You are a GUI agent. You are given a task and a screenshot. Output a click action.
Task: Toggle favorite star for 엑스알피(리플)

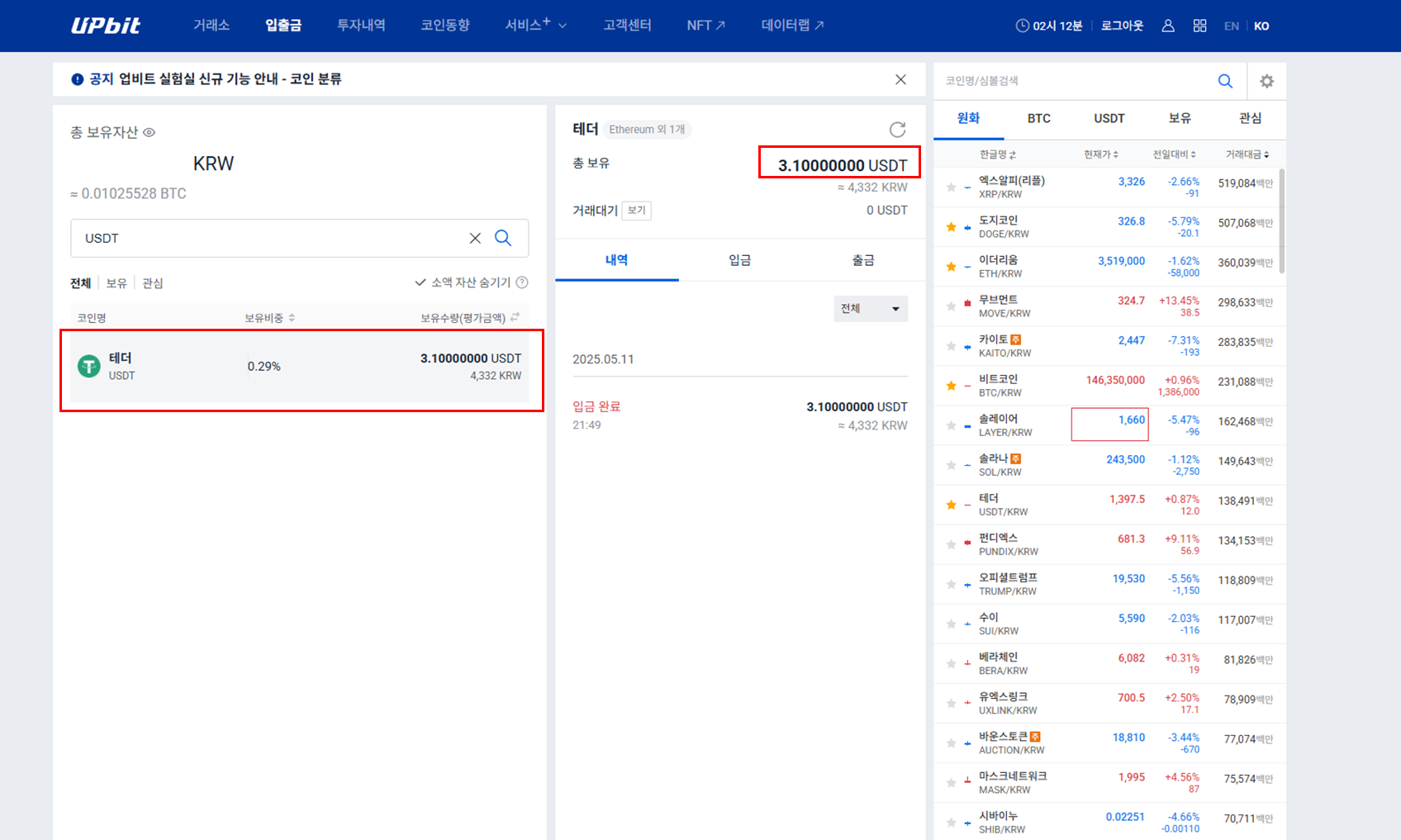[x=951, y=187]
